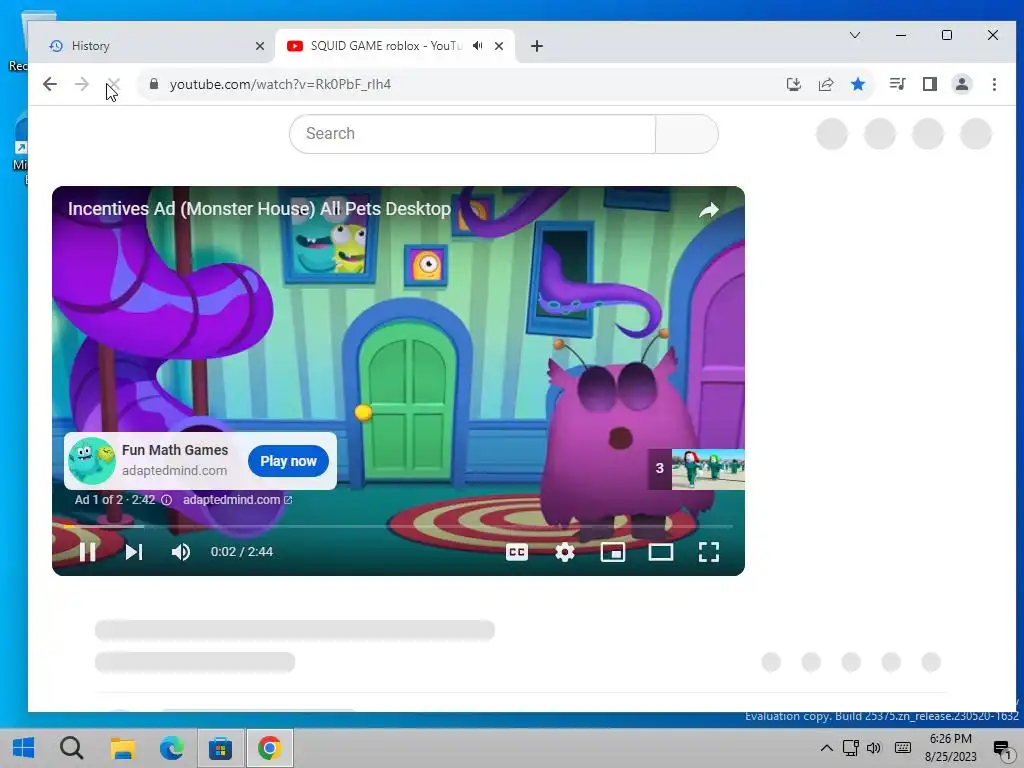Open taskbar Search
1024x768 pixels.
71,748
